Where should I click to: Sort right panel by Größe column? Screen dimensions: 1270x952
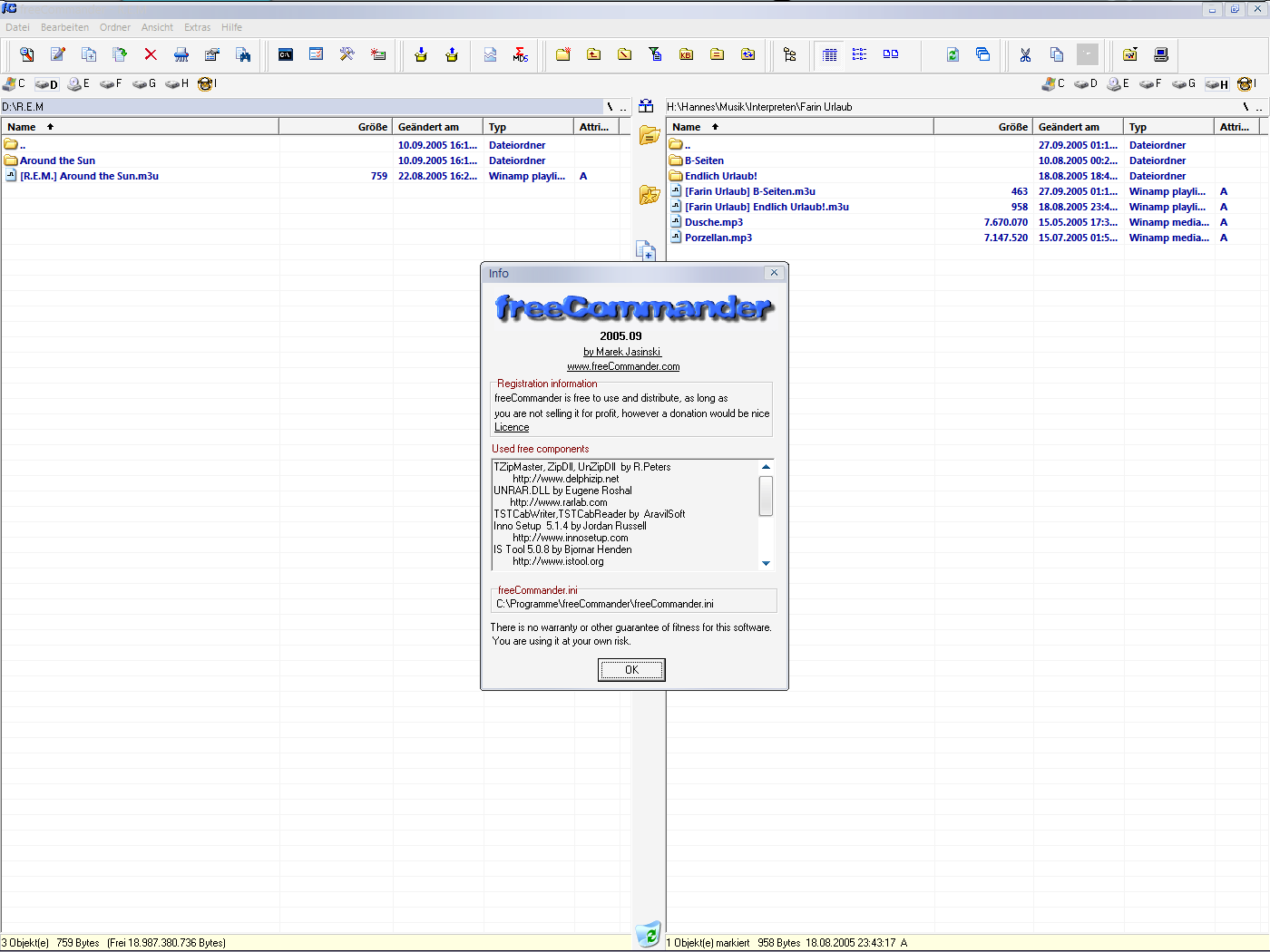pyautogui.click(x=983, y=127)
